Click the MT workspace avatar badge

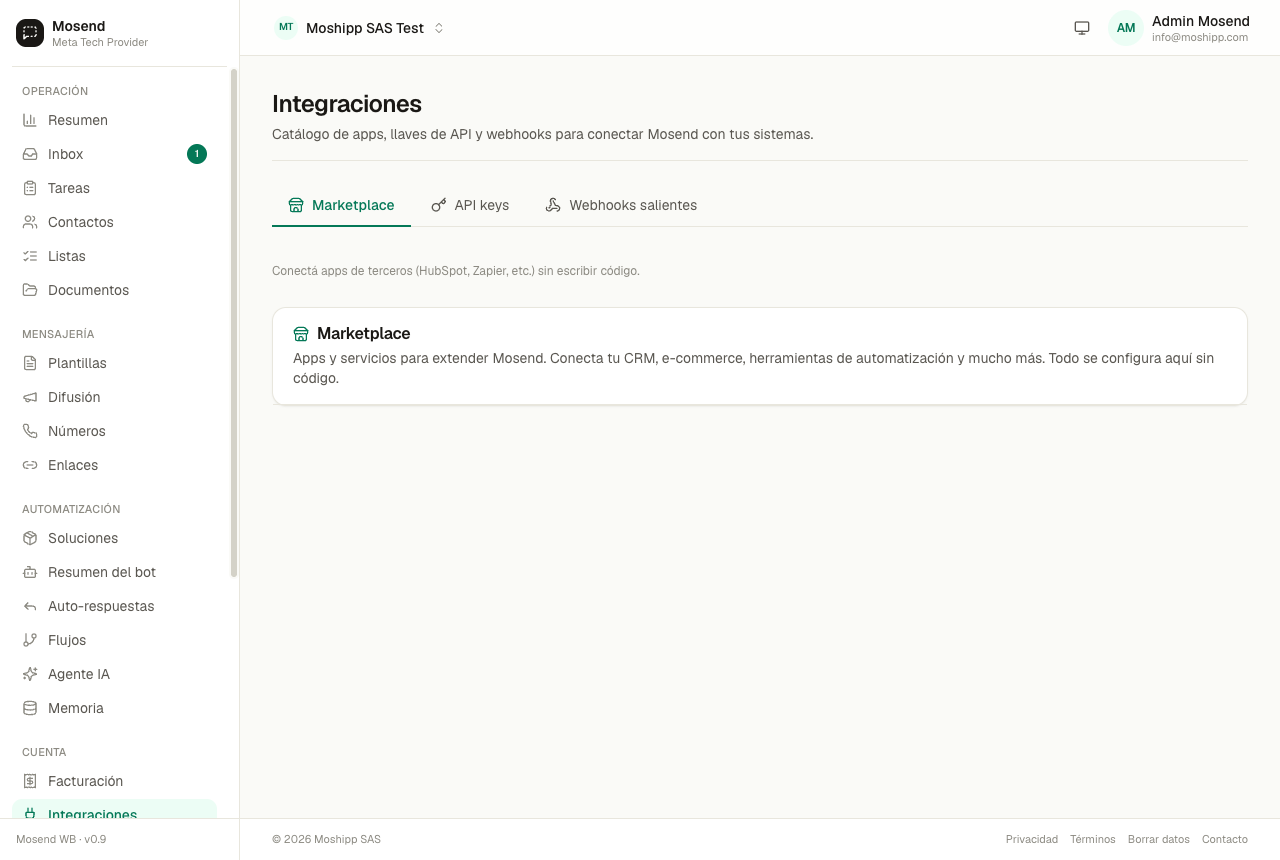(x=286, y=28)
